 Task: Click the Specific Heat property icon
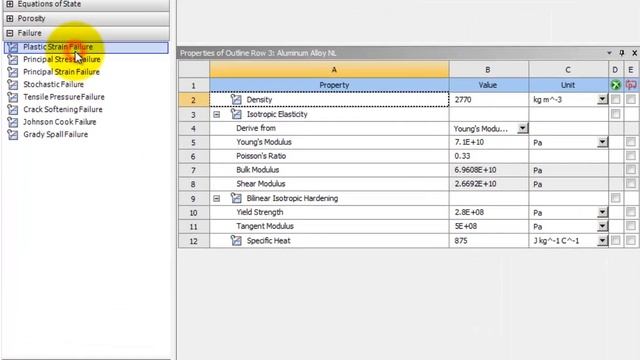(x=236, y=240)
